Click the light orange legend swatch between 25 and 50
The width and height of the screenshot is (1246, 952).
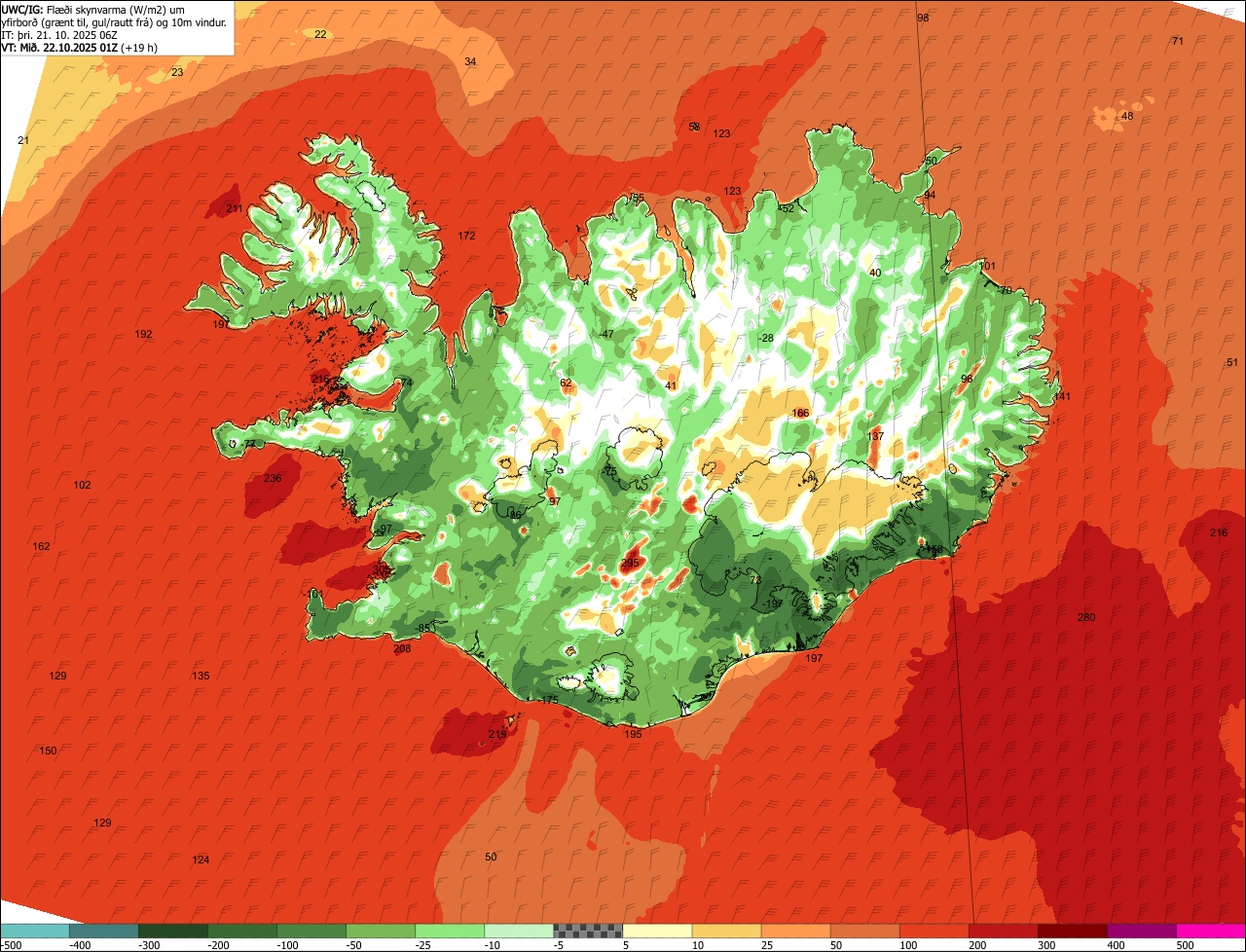point(795,931)
